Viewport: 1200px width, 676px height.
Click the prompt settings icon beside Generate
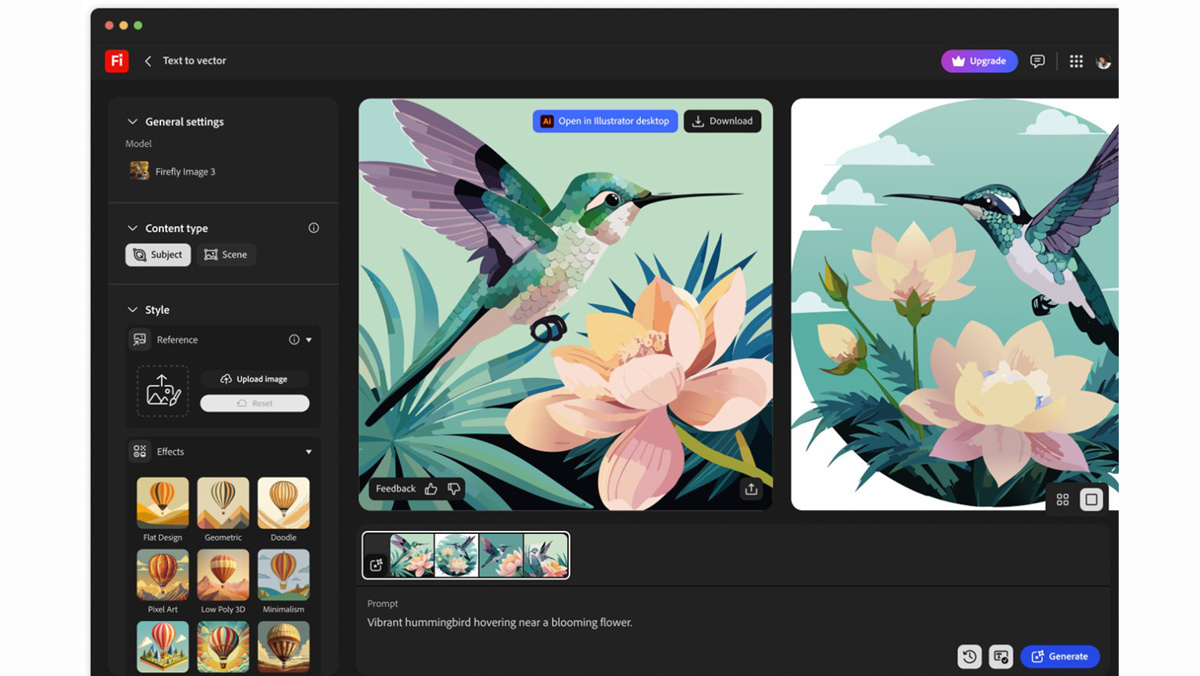point(1001,657)
